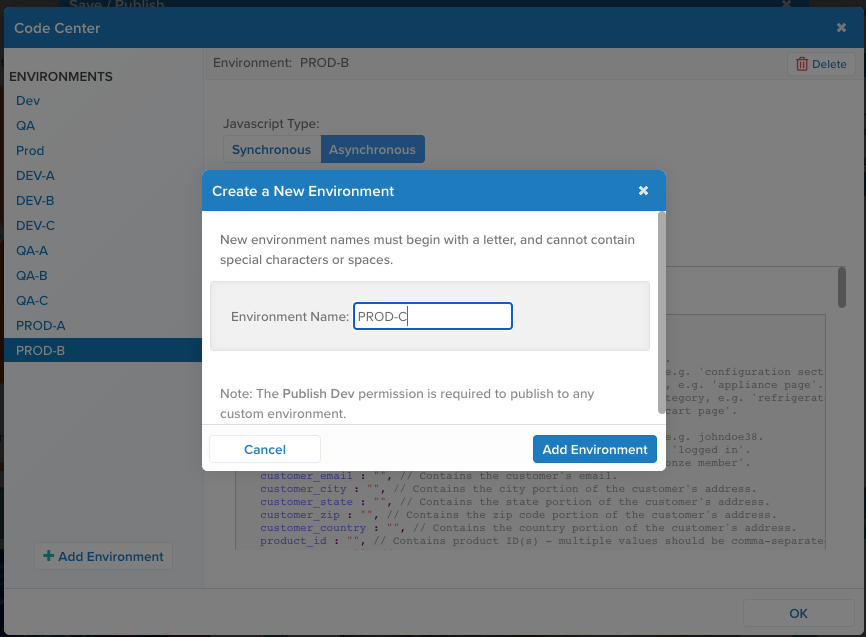Image resolution: width=866 pixels, height=637 pixels.
Task: Close the Code Center window
Action: tap(841, 28)
